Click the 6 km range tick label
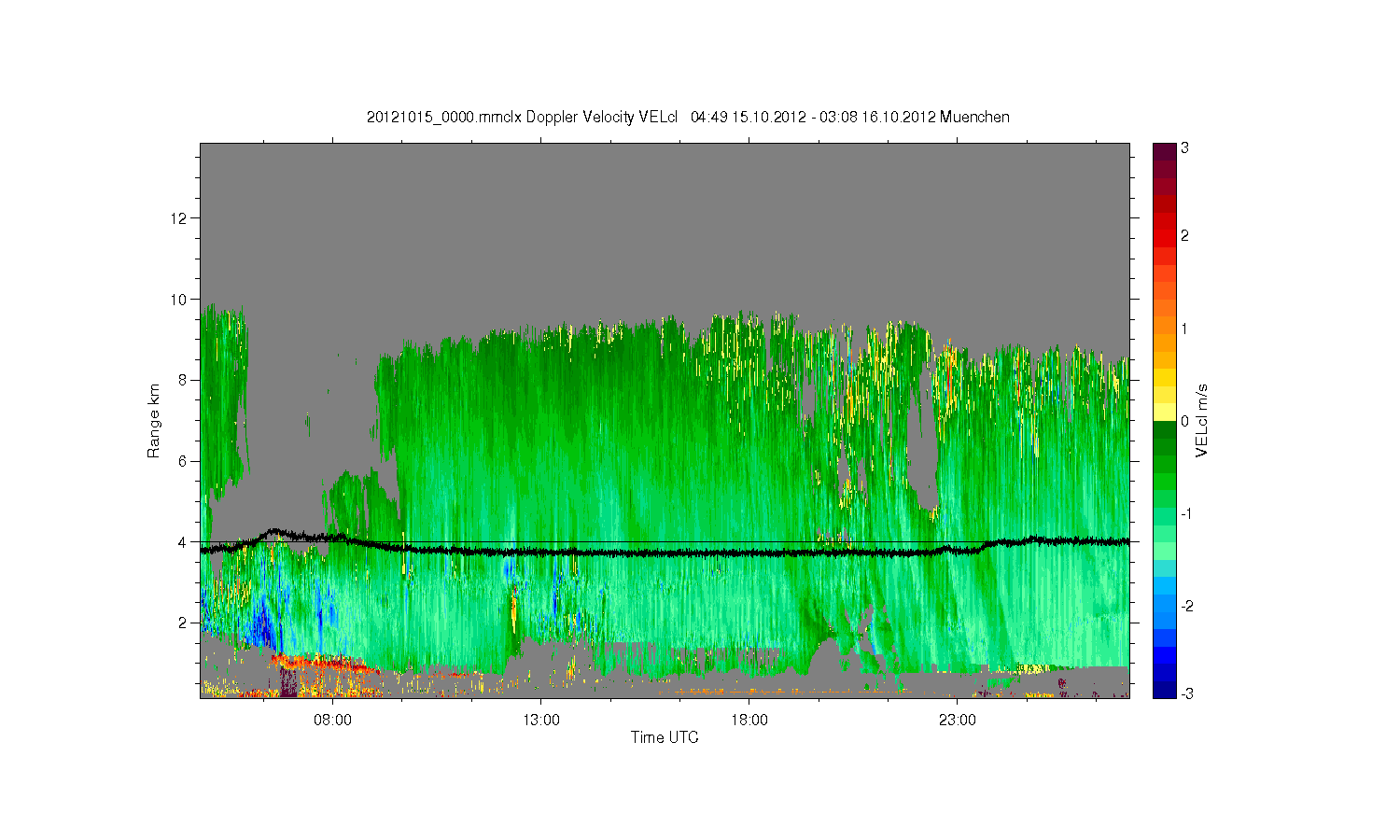 coord(184,461)
